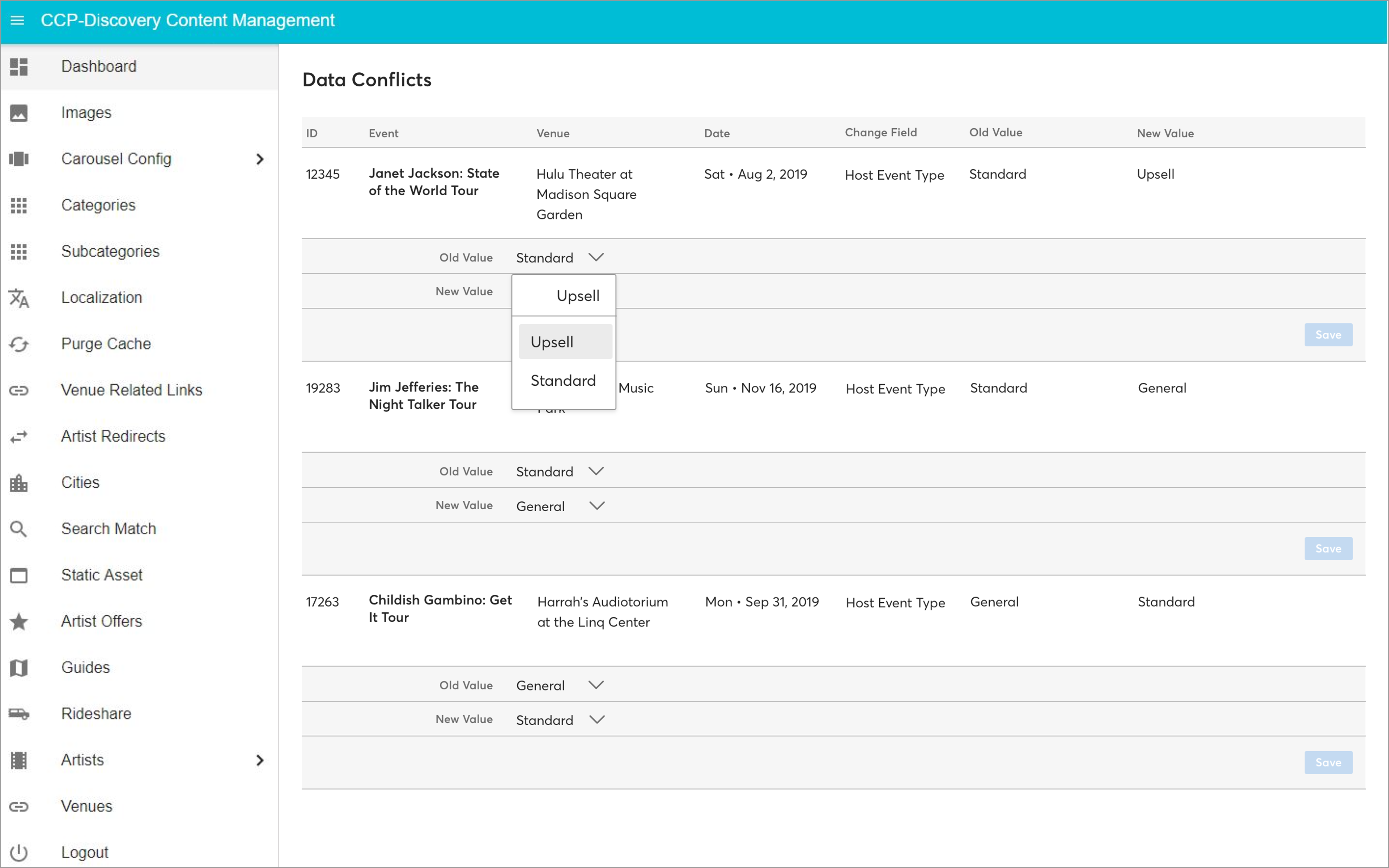Click the New Value column header
Viewport: 1389px width, 868px height.
pyautogui.click(x=1165, y=133)
